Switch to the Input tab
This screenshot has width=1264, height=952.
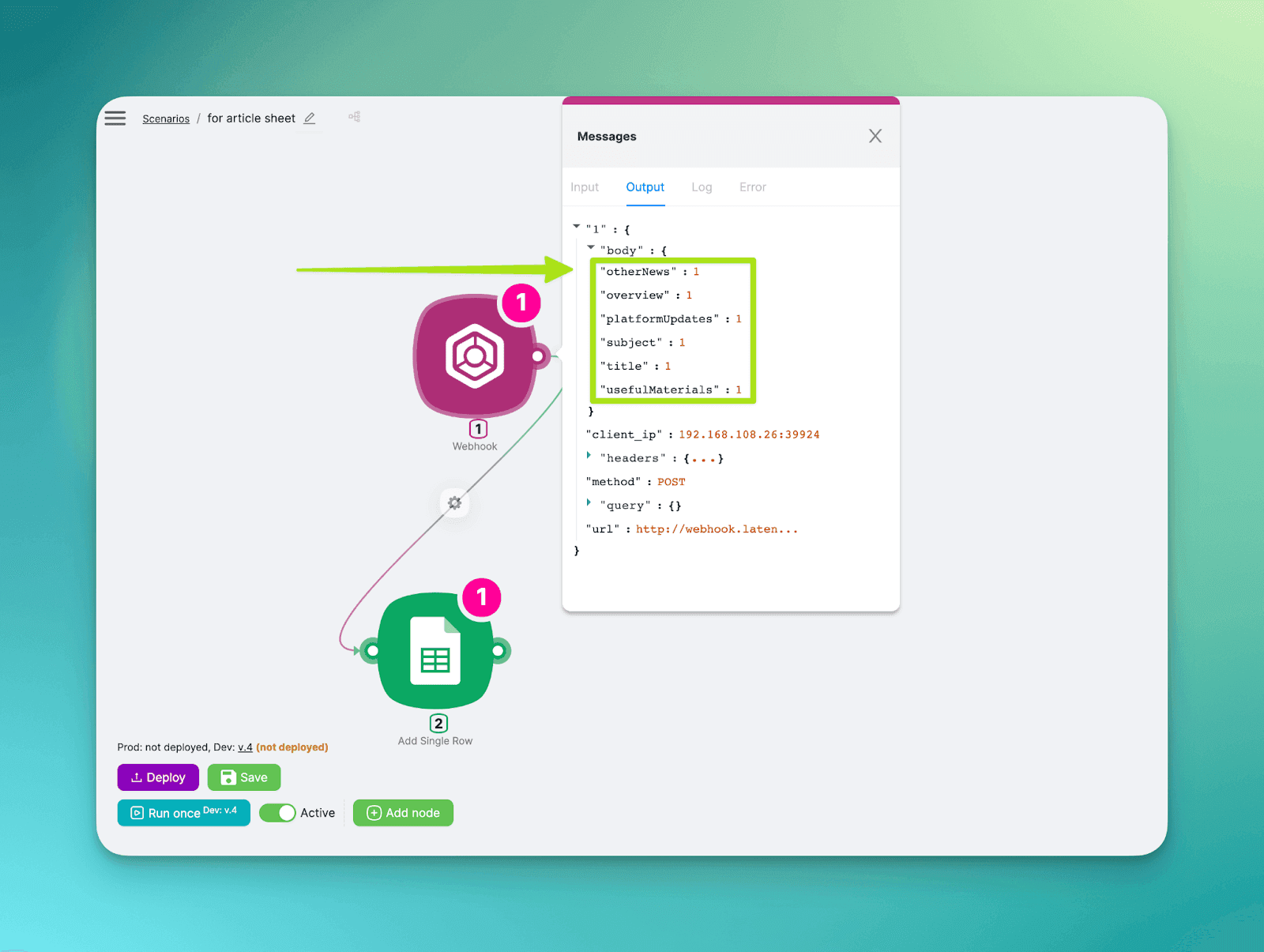tap(585, 187)
